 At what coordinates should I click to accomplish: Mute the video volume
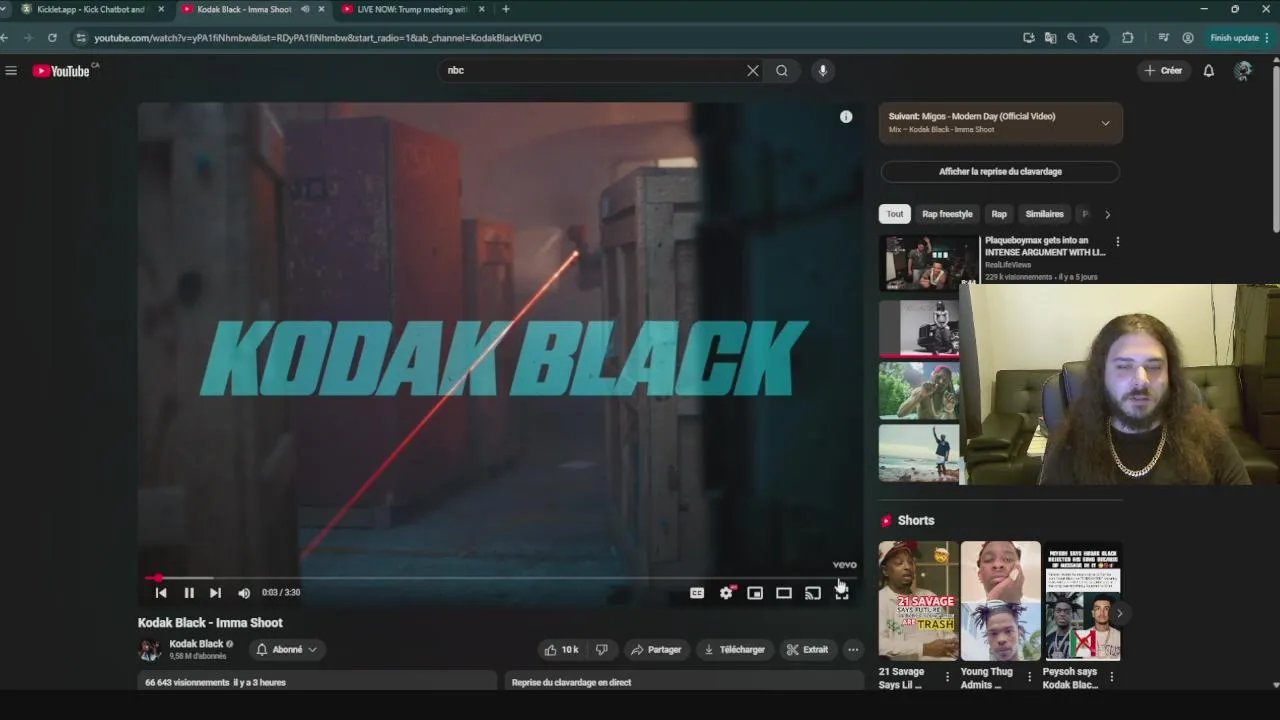click(244, 593)
